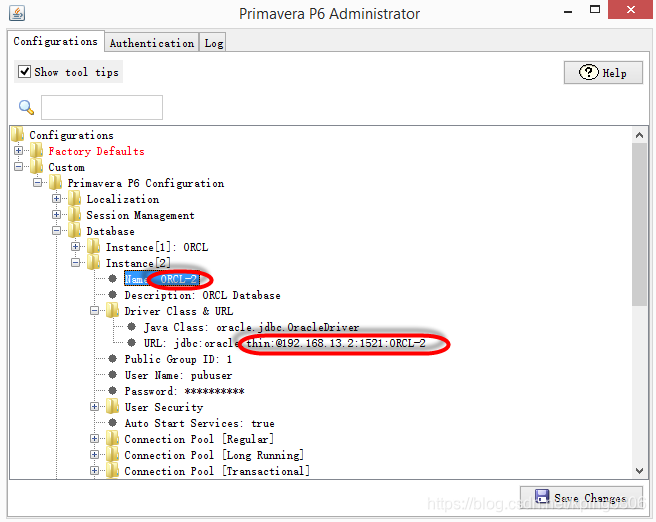Click the Connection Pool [Long Running] folder icon
656x522 pixels.
113,455
